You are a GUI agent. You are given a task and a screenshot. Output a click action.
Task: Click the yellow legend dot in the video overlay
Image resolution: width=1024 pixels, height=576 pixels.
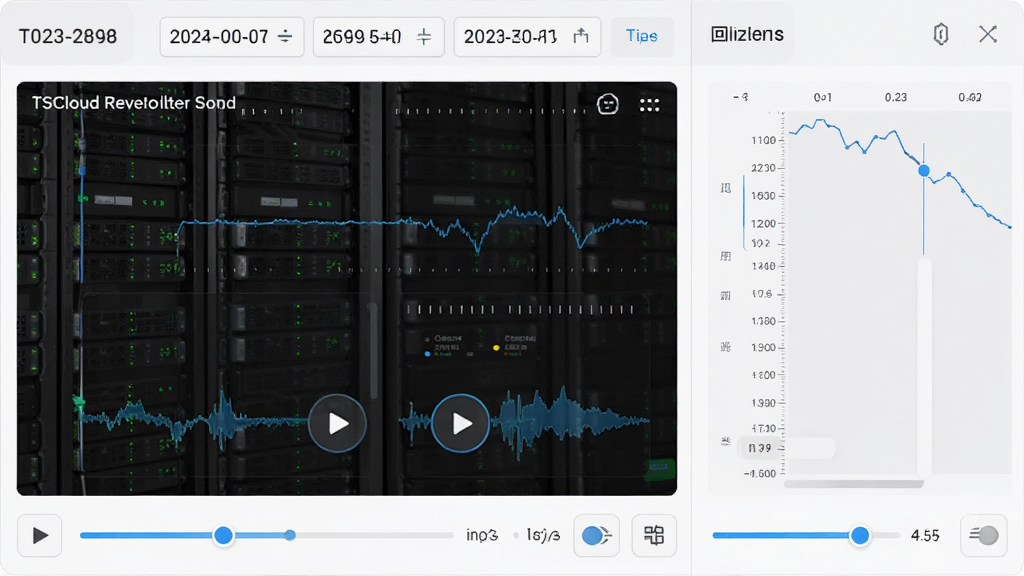pos(496,347)
